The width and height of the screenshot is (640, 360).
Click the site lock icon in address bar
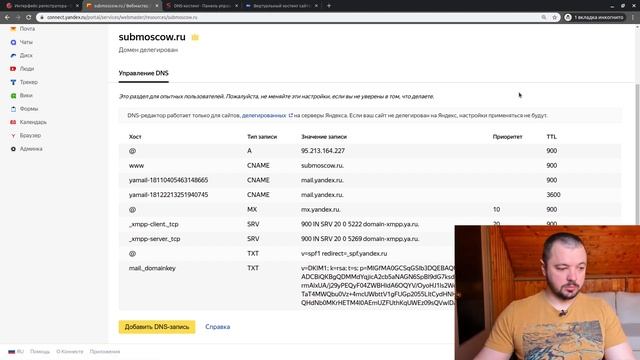[x=42, y=17]
